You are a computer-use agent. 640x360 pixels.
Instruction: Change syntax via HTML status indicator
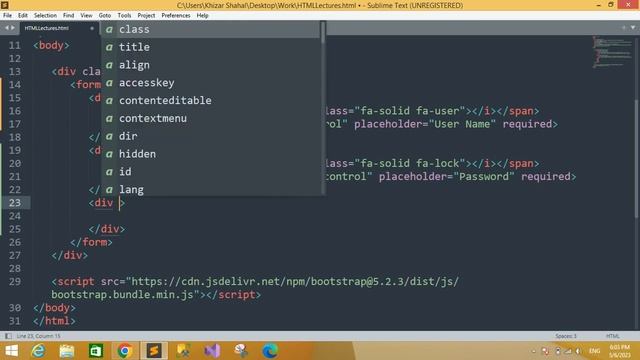(x=613, y=336)
